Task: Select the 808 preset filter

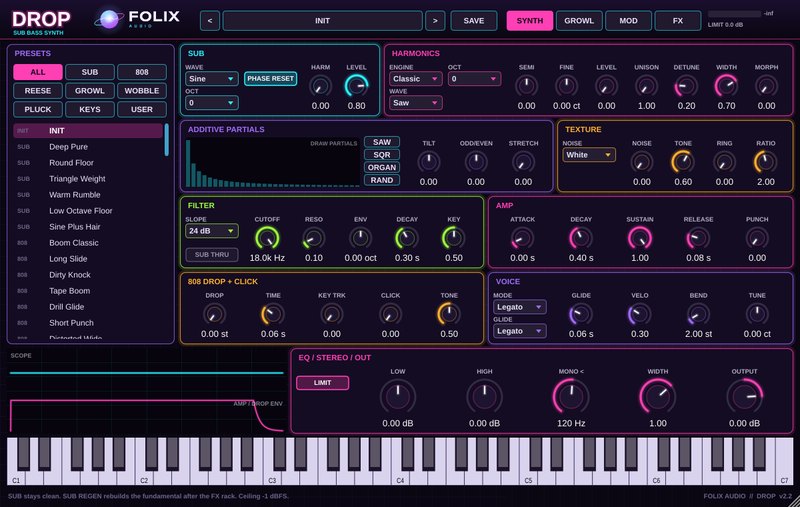Action: point(142,72)
